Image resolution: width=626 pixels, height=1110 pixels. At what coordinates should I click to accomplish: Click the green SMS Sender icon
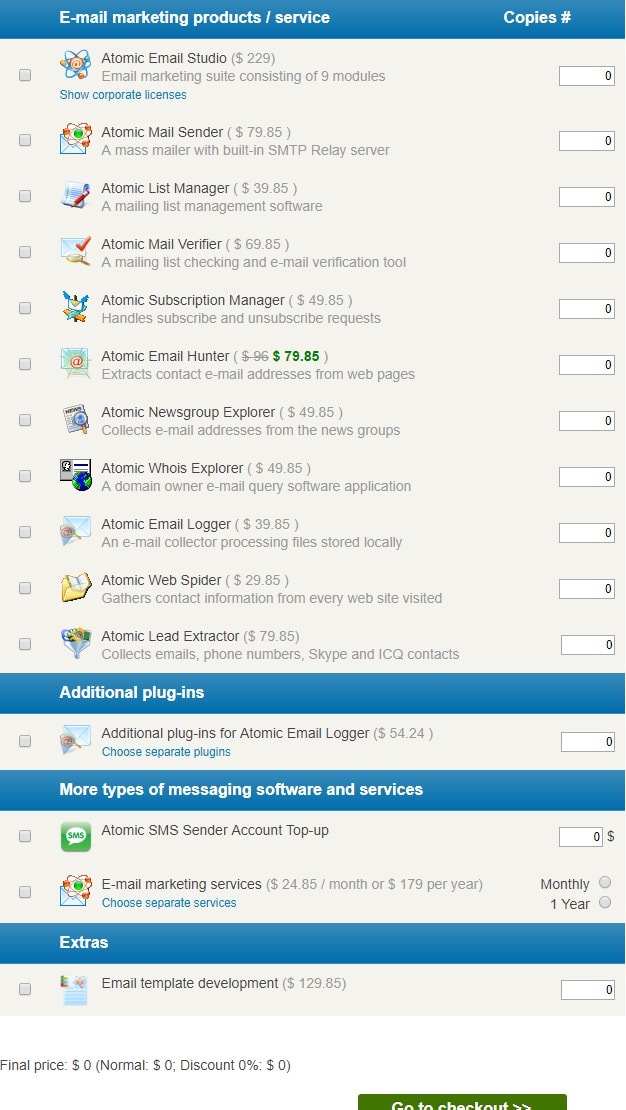(x=75, y=837)
